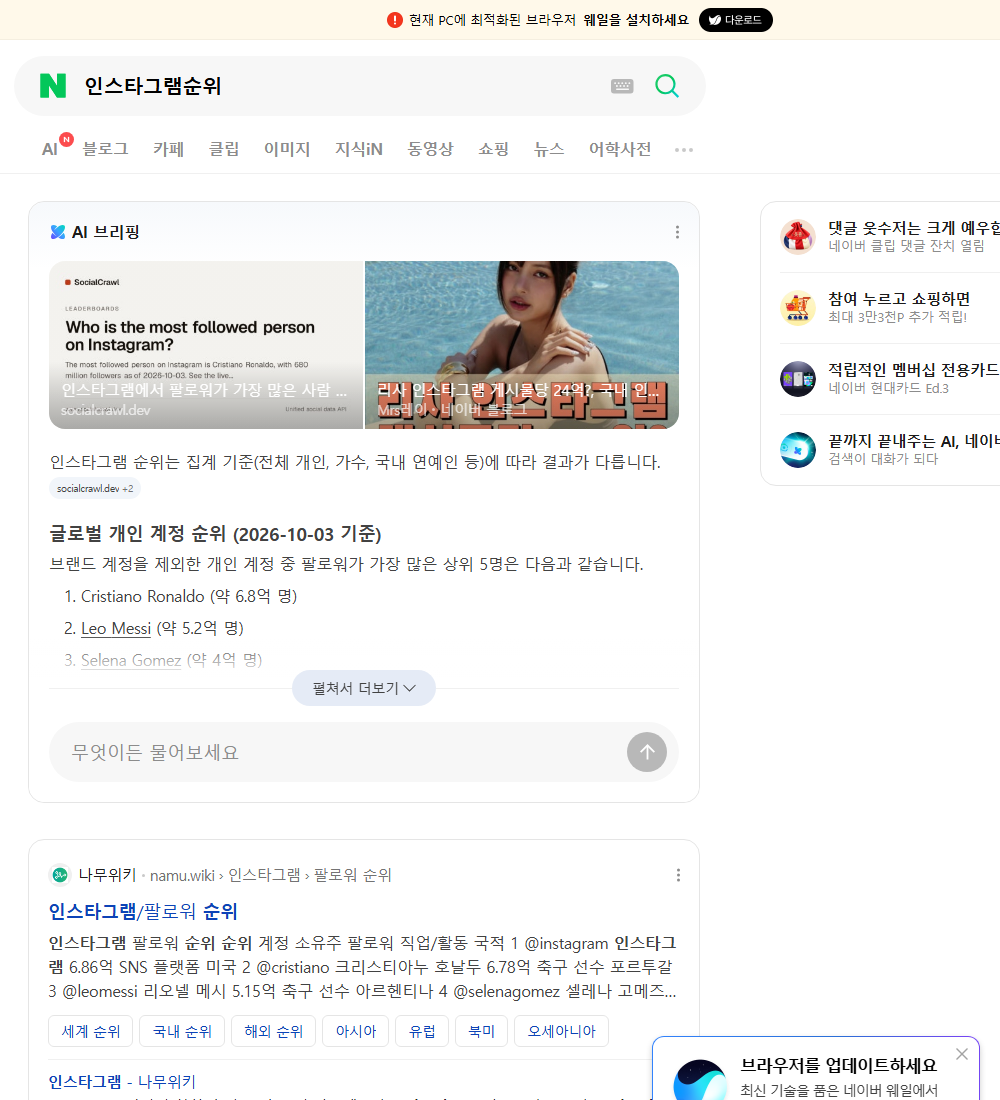Click the 인스타그램순위 search input field
1000x1100 pixels.
click(337, 86)
